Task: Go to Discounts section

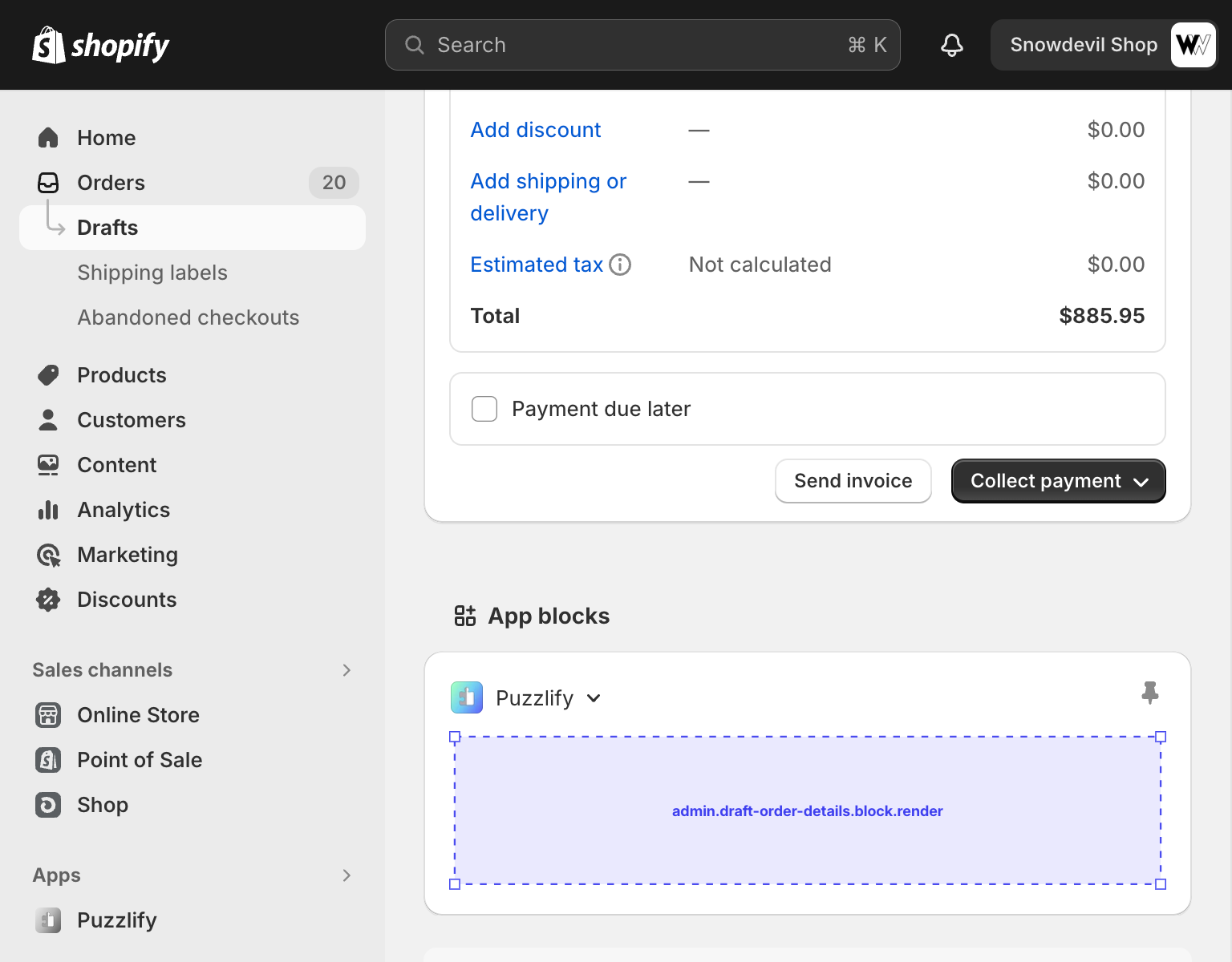Action: 126,600
